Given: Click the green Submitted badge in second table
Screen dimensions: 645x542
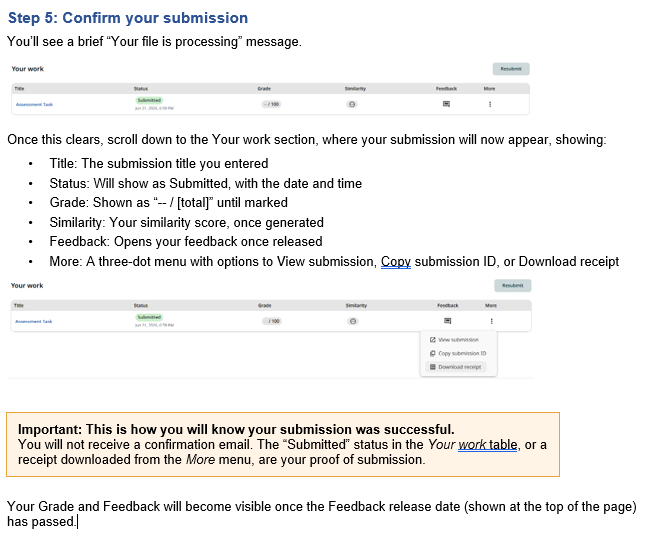Looking at the screenshot, I should click(x=149, y=317).
